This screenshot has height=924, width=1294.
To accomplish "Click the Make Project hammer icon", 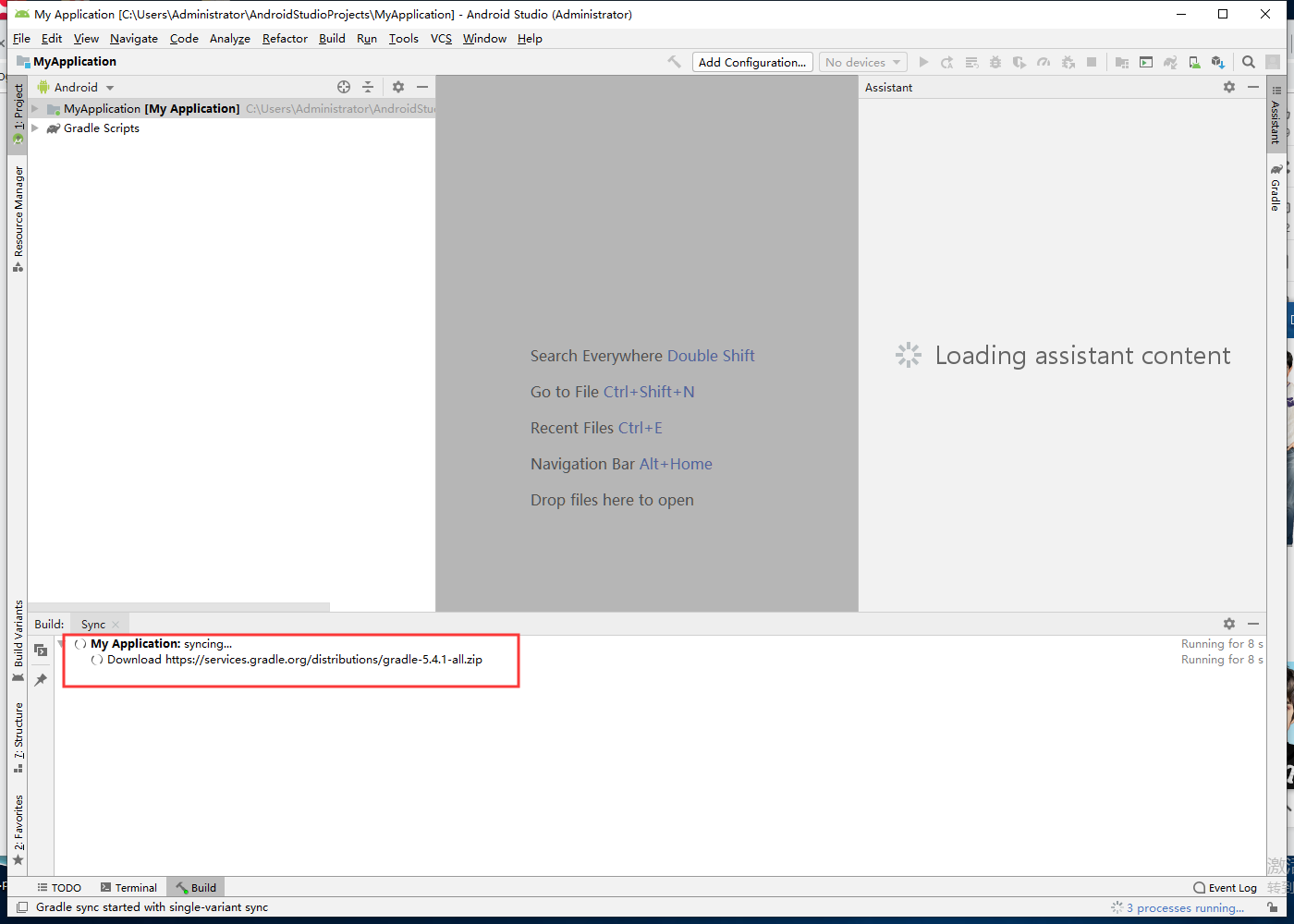I will [675, 62].
